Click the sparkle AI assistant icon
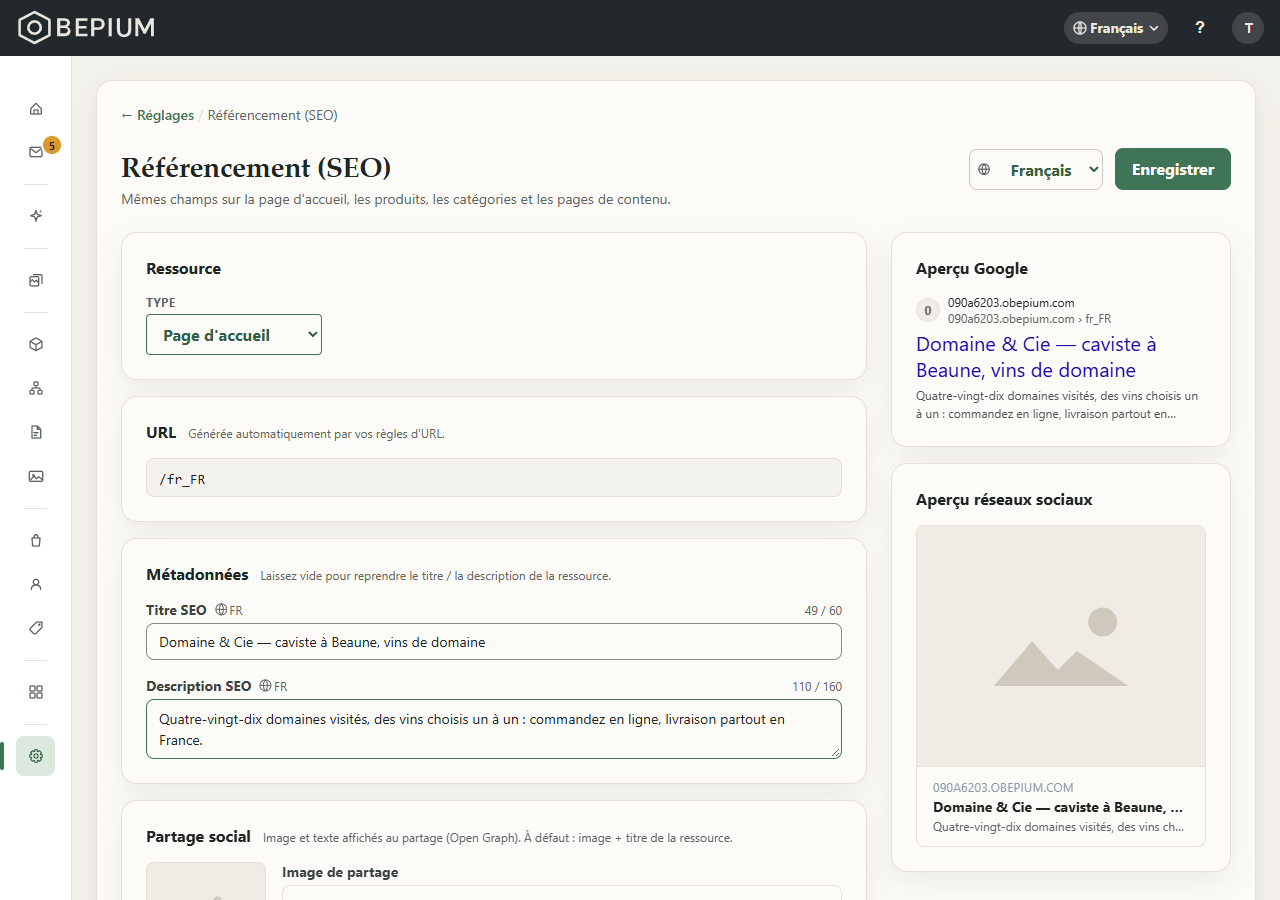Image resolution: width=1280 pixels, height=900 pixels. coord(36,216)
